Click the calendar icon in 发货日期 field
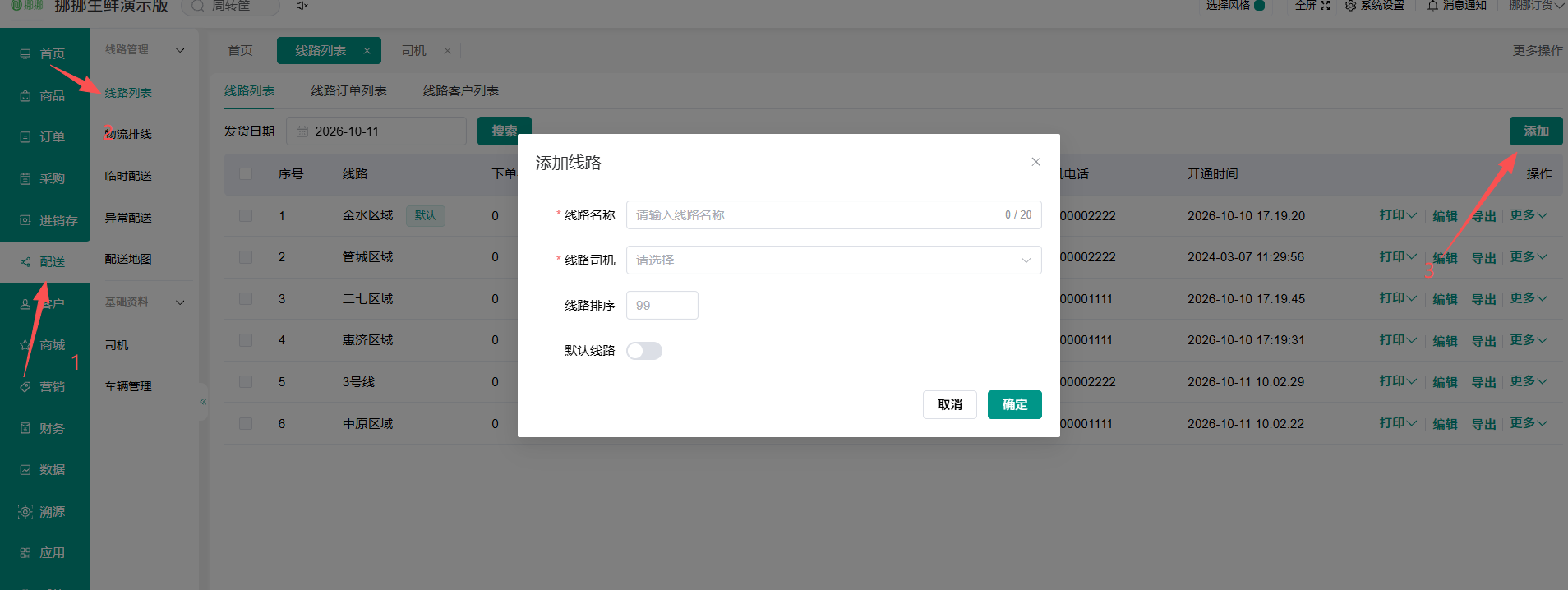Screen dimensions: 1568x590 (x=302, y=131)
